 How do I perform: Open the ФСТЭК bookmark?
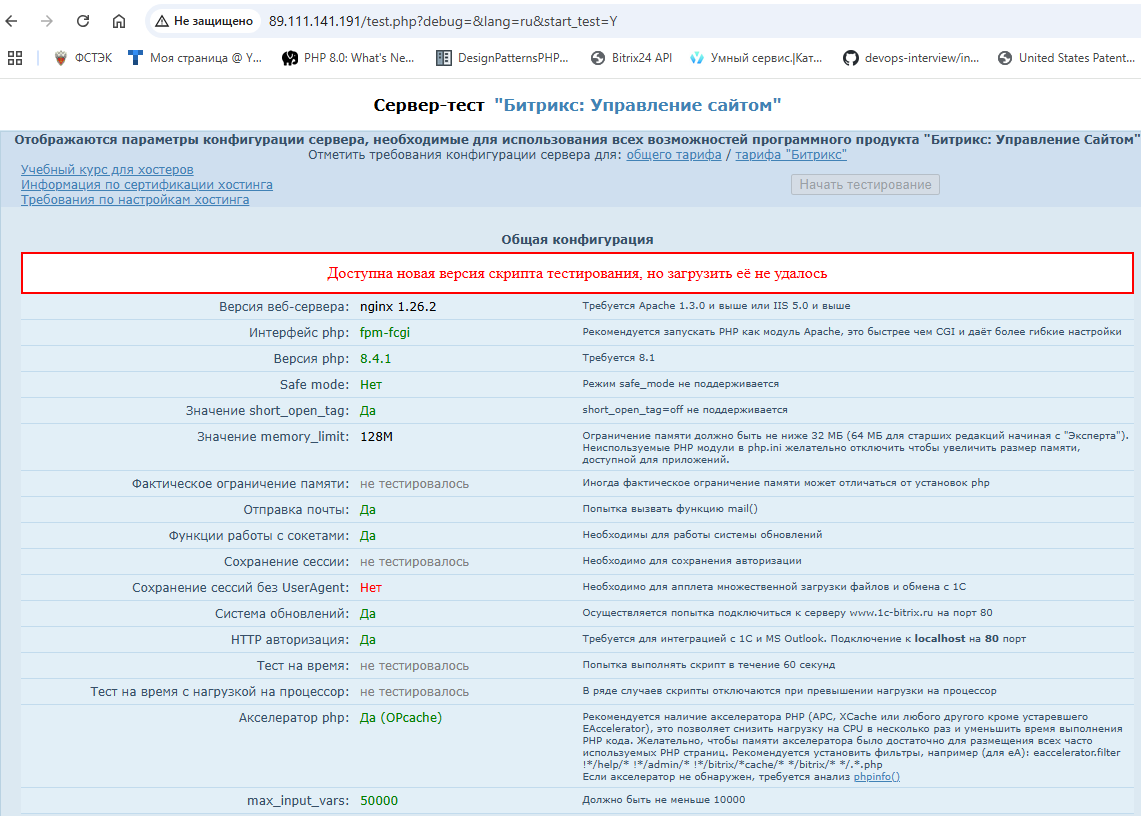pyautogui.click(x=83, y=58)
